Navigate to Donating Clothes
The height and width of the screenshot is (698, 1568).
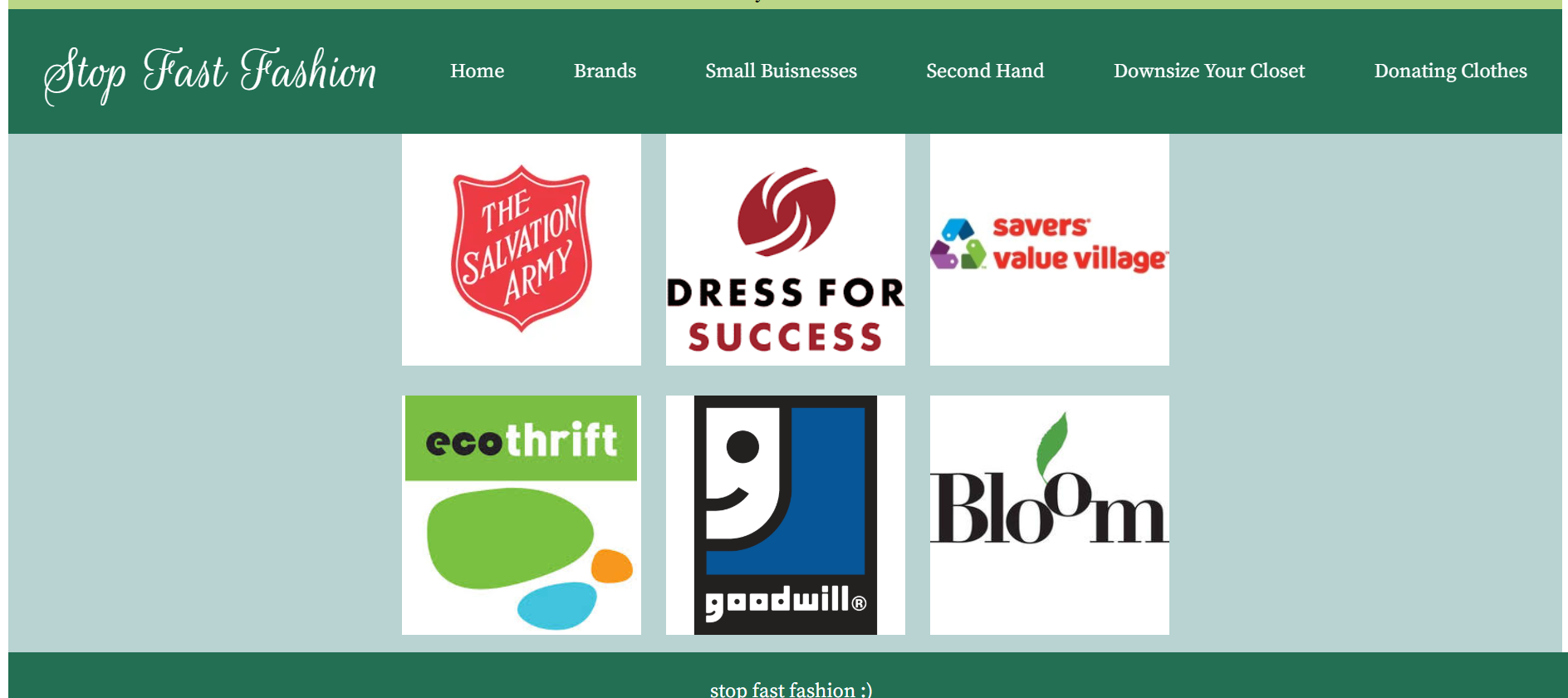point(1450,71)
